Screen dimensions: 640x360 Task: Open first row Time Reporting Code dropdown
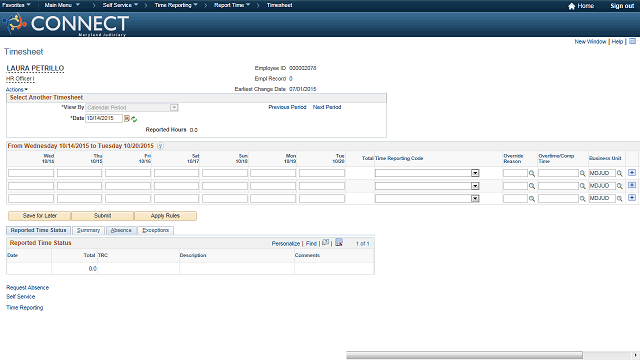[x=475, y=173]
